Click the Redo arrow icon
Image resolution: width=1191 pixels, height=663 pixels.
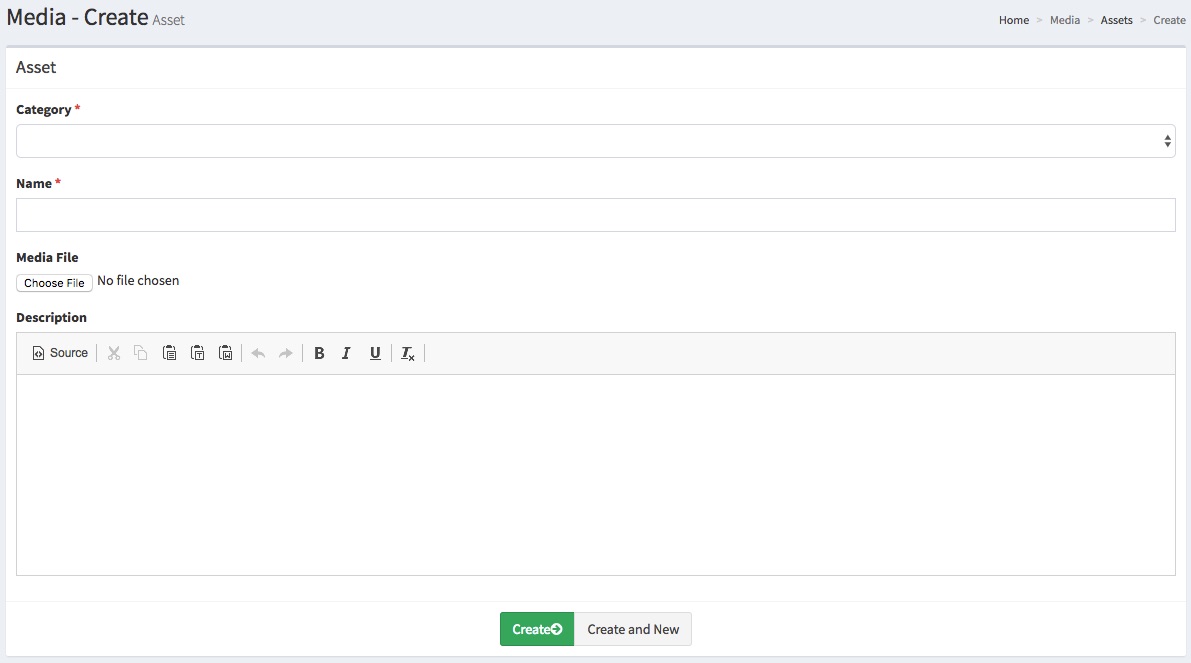pyautogui.click(x=286, y=353)
